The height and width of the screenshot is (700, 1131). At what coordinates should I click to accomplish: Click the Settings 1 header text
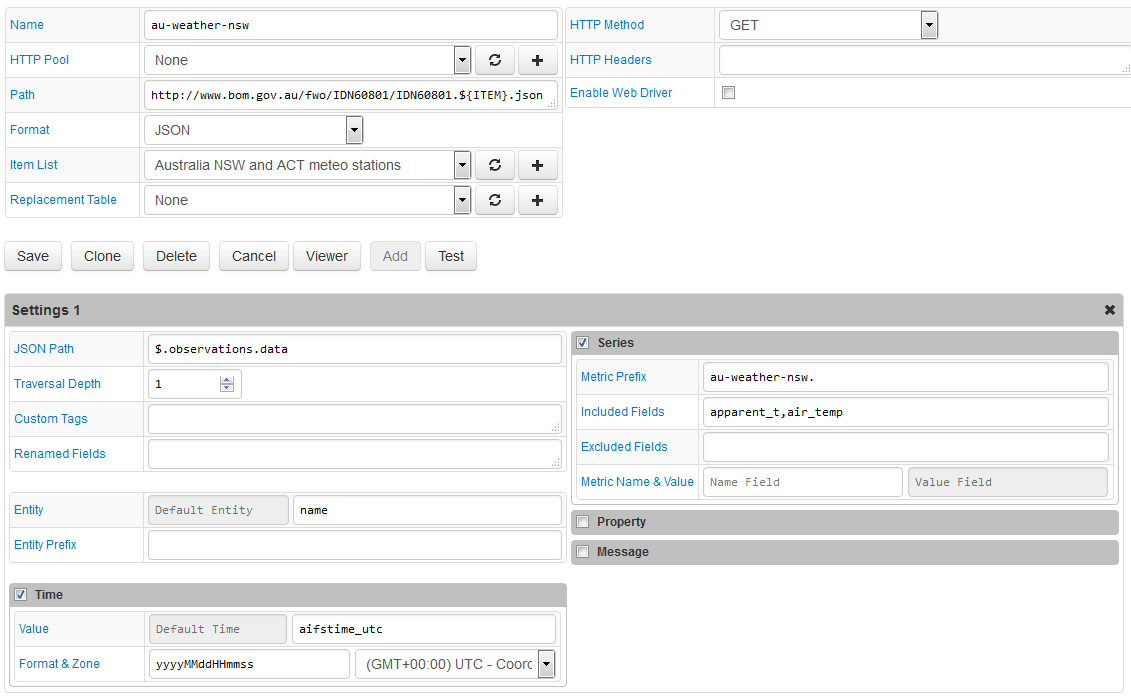point(46,310)
